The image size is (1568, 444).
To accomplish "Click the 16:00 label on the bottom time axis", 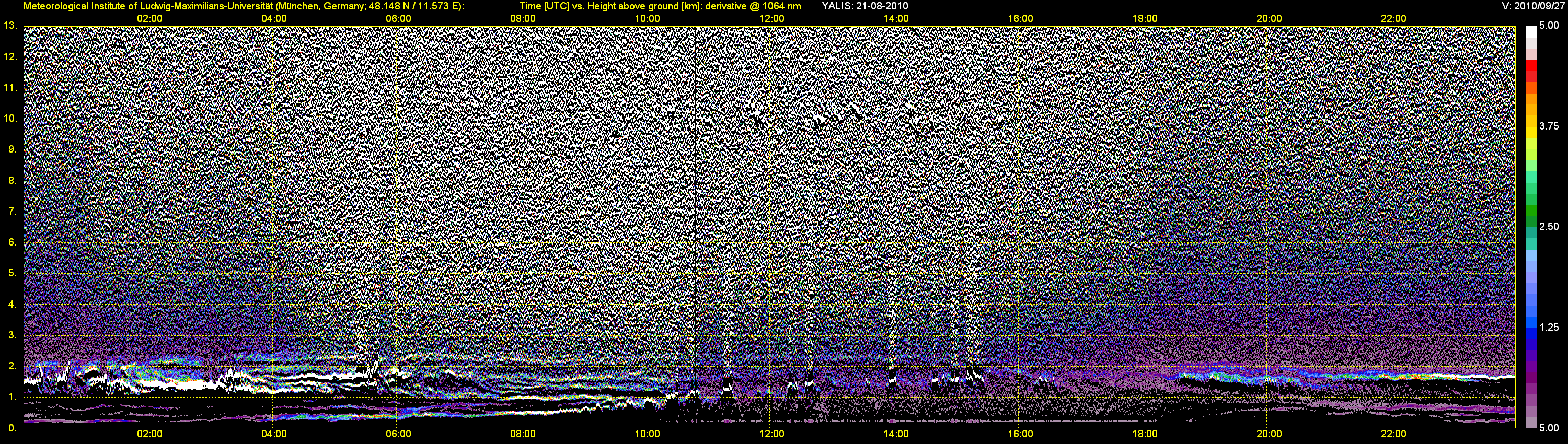I will 1020,434.
